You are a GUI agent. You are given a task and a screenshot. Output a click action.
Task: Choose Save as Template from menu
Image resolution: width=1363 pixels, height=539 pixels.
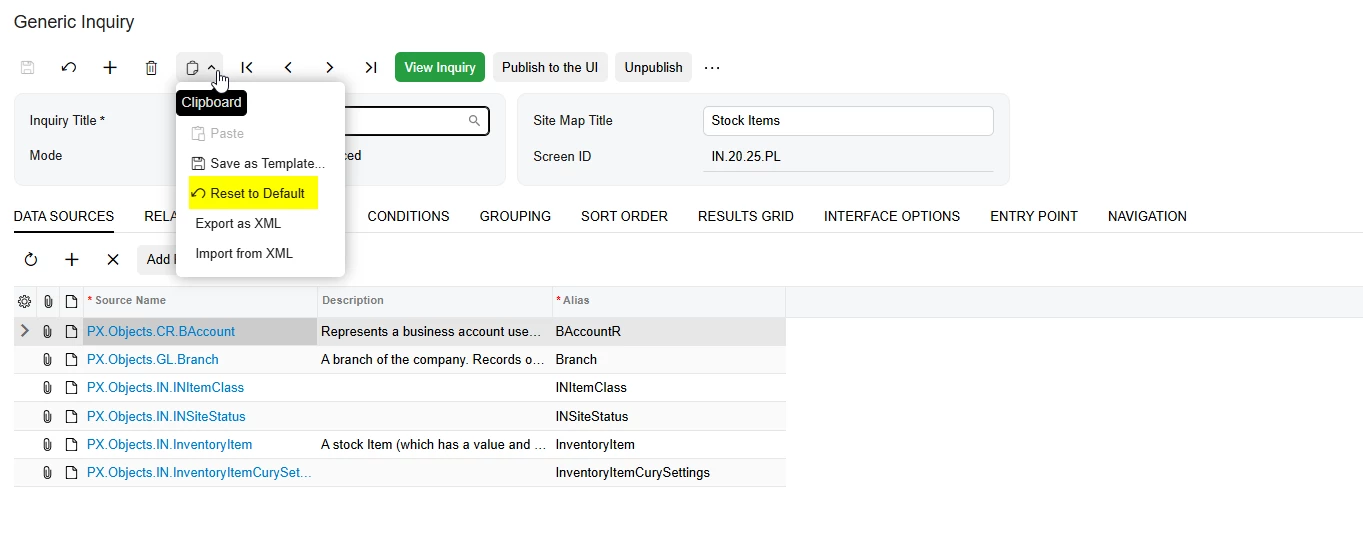pos(259,163)
